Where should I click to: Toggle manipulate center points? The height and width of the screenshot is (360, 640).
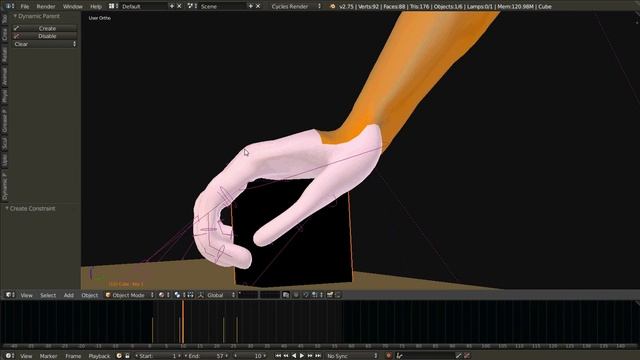190,295
